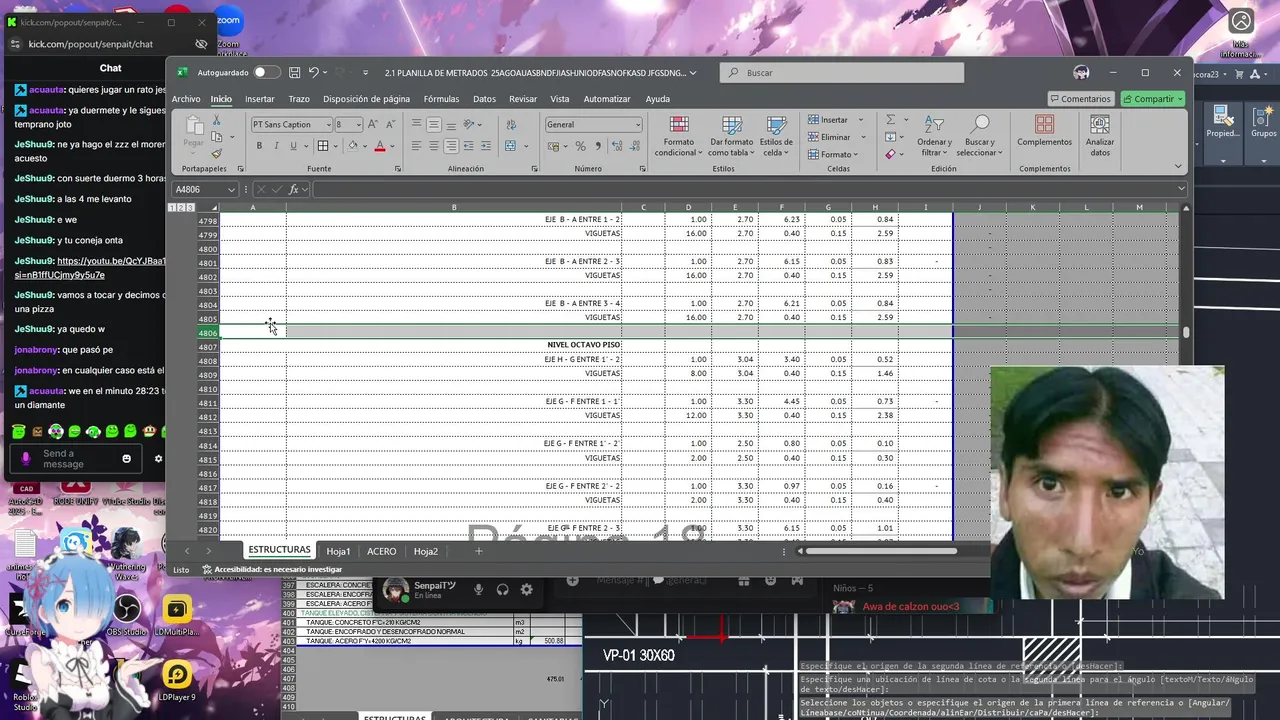Open Dar formato como tabla

[x=731, y=136]
